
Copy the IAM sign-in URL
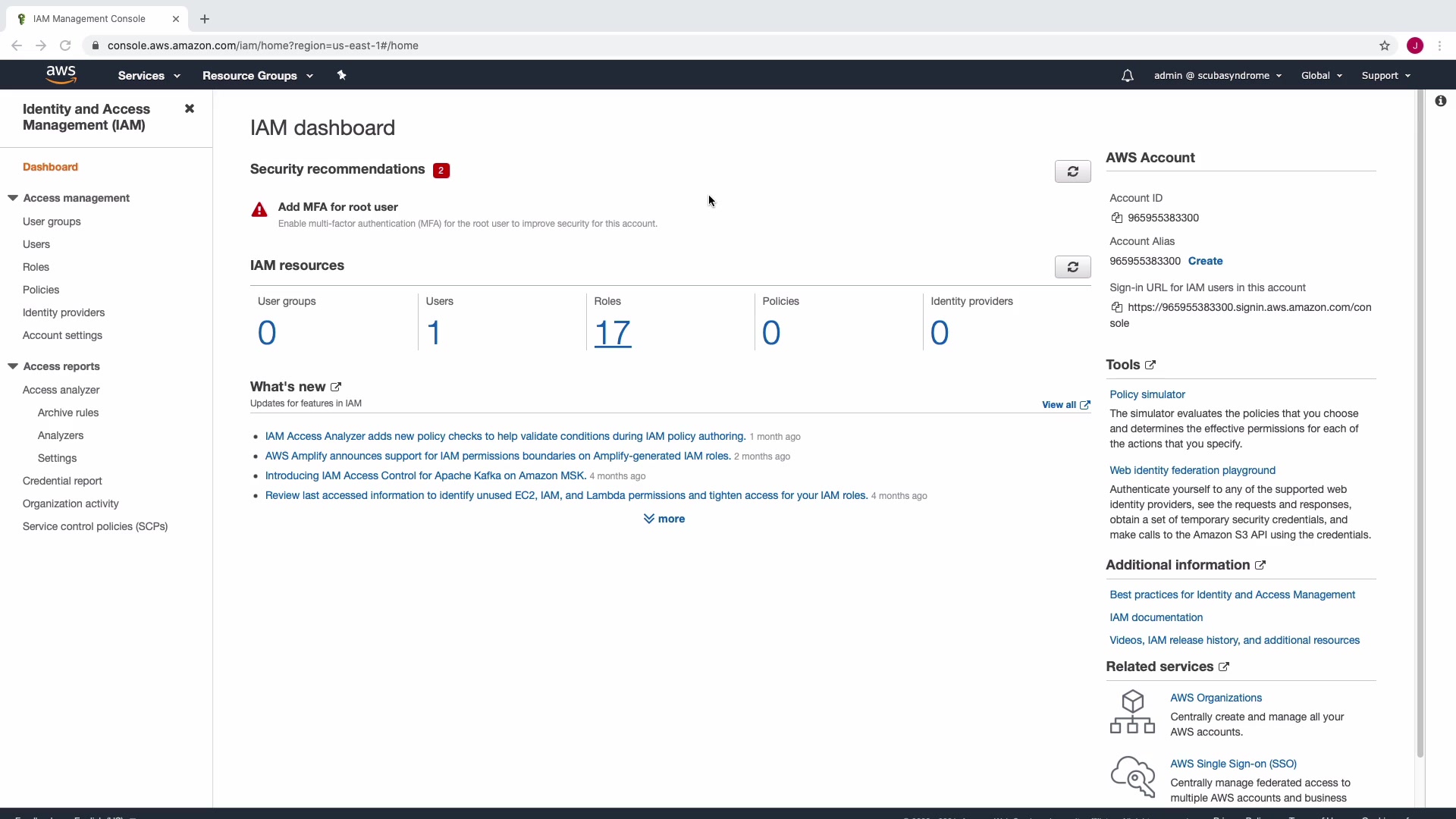(1116, 308)
